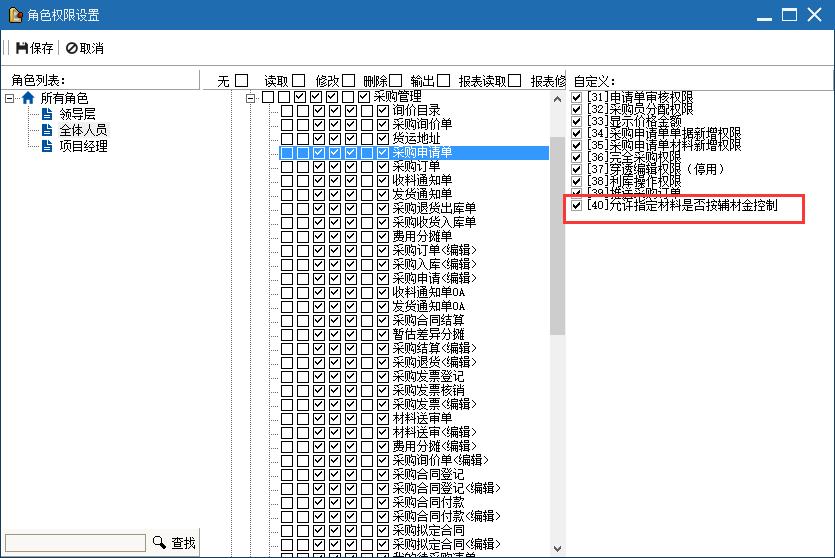This screenshot has height=558, width=835.
Task: Toggle the 无 header checkbox
Action: pos(241,80)
